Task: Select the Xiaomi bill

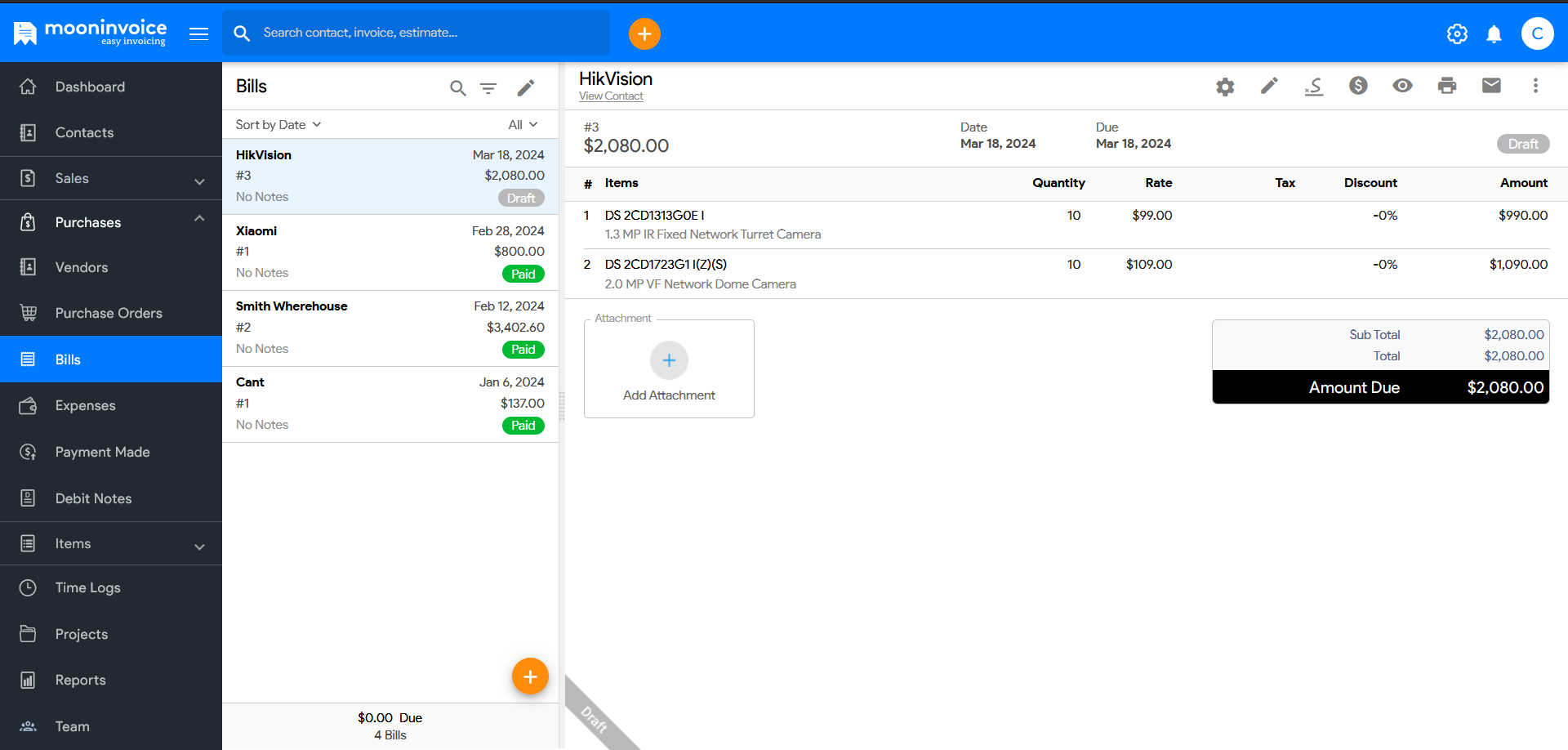Action: pyautogui.click(x=390, y=252)
